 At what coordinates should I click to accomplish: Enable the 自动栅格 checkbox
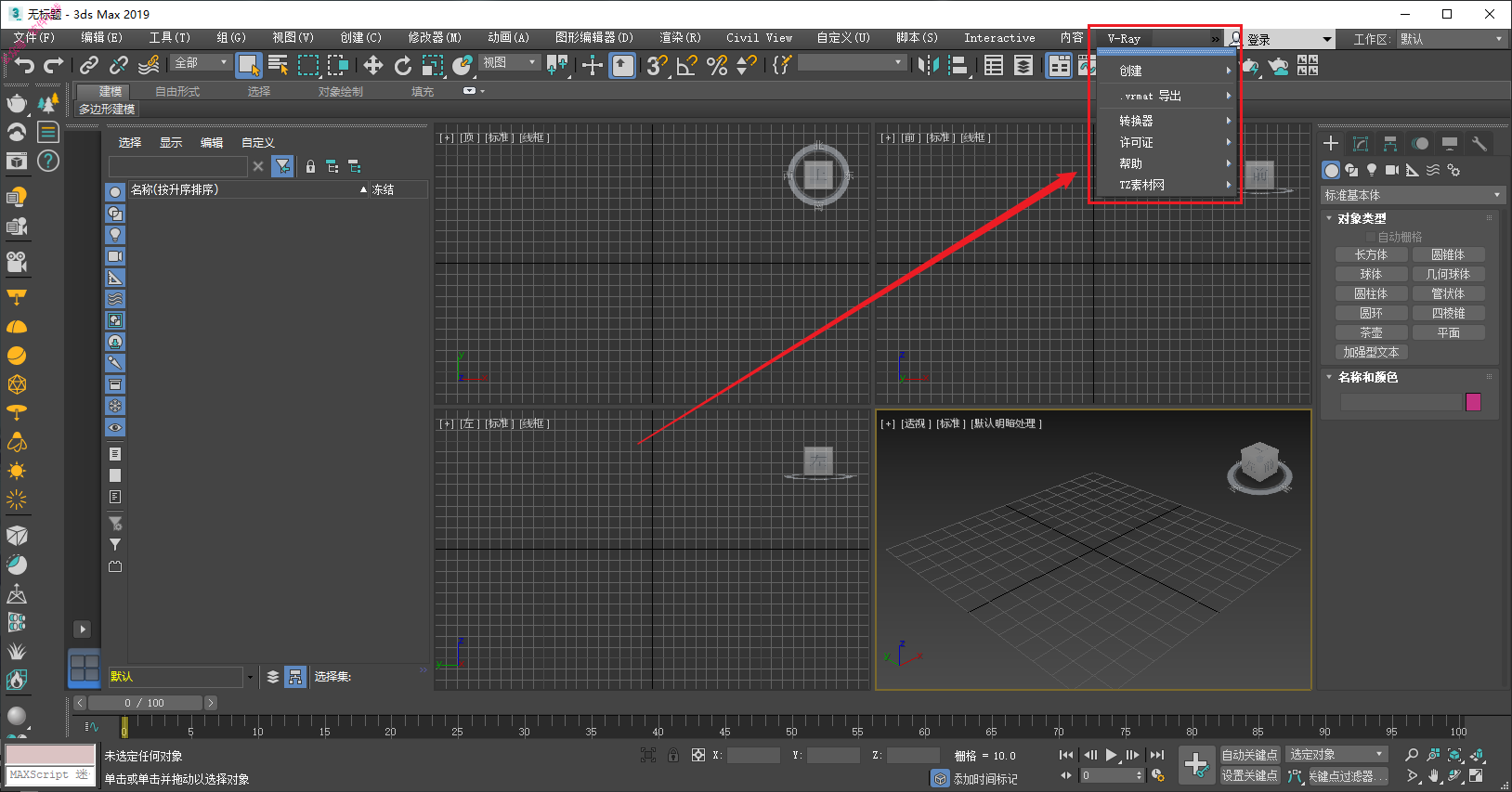click(x=1371, y=237)
